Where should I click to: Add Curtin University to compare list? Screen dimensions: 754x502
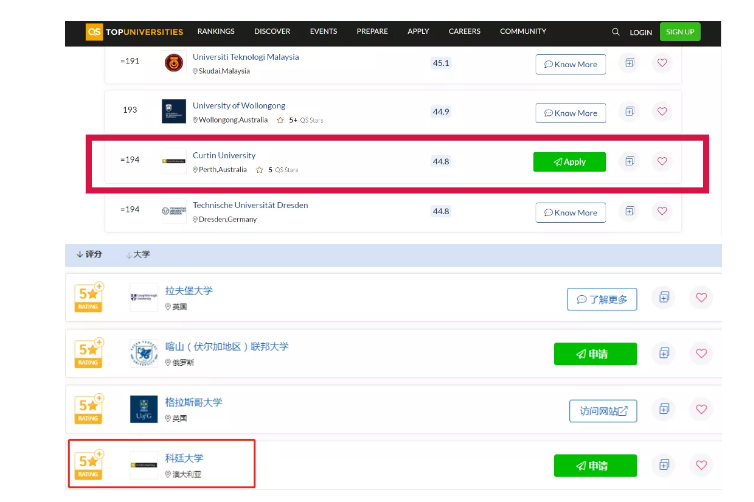629,161
